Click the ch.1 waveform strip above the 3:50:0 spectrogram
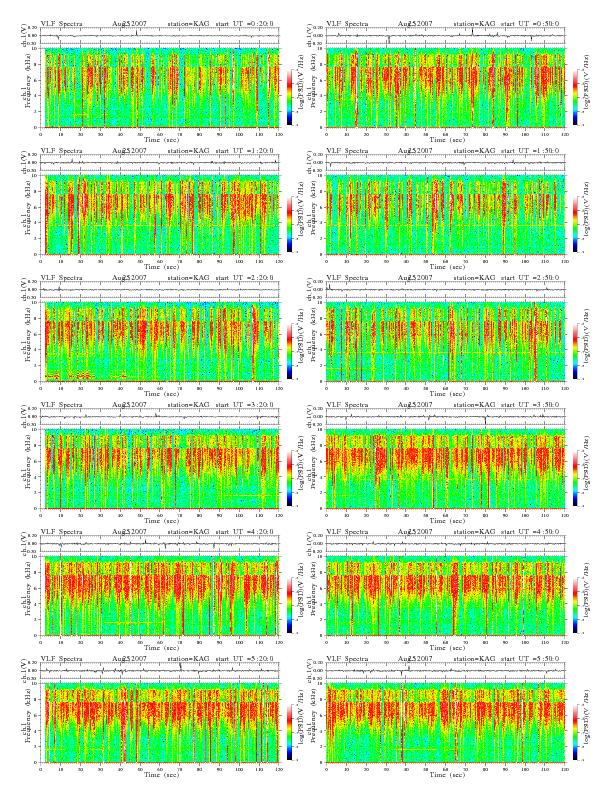Image resolution: width=612 pixels, height=792 pixels. tap(445, 416)
